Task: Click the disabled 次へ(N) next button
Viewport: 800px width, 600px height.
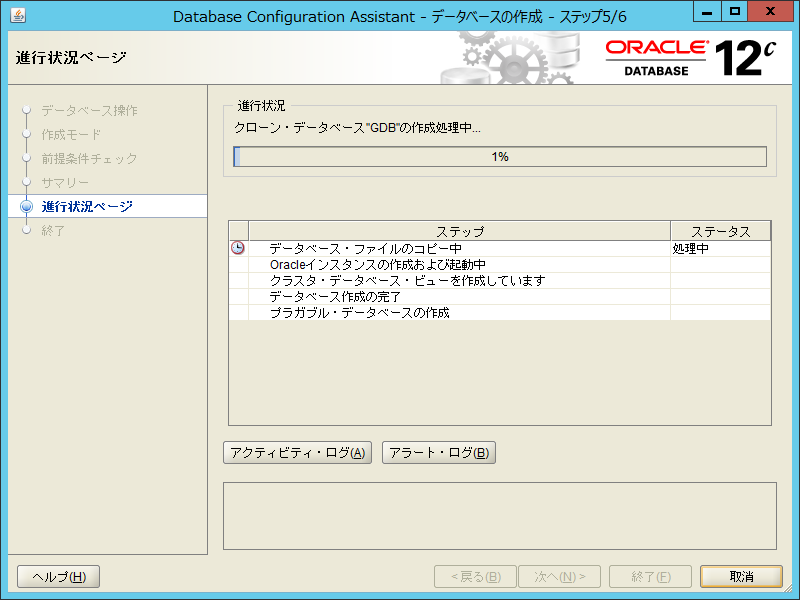Action: tap(560, 577)
